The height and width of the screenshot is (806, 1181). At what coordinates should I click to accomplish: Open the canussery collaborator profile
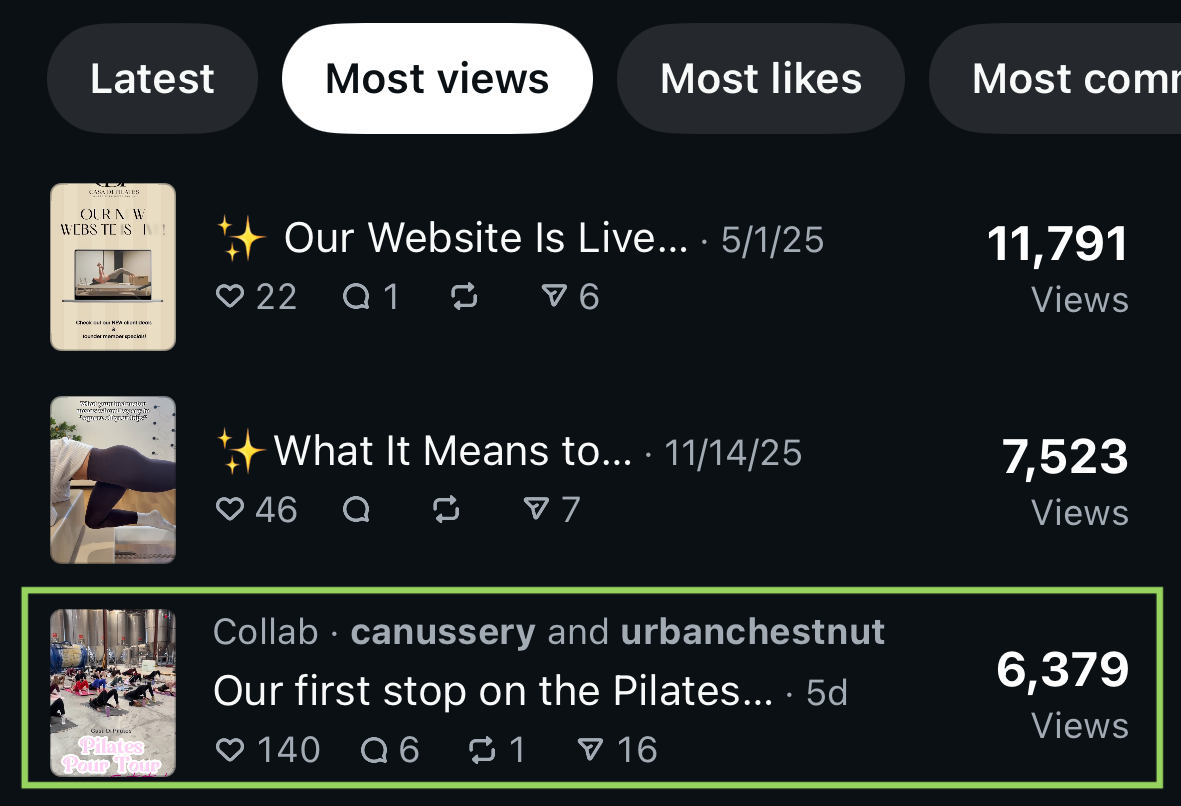443,632
